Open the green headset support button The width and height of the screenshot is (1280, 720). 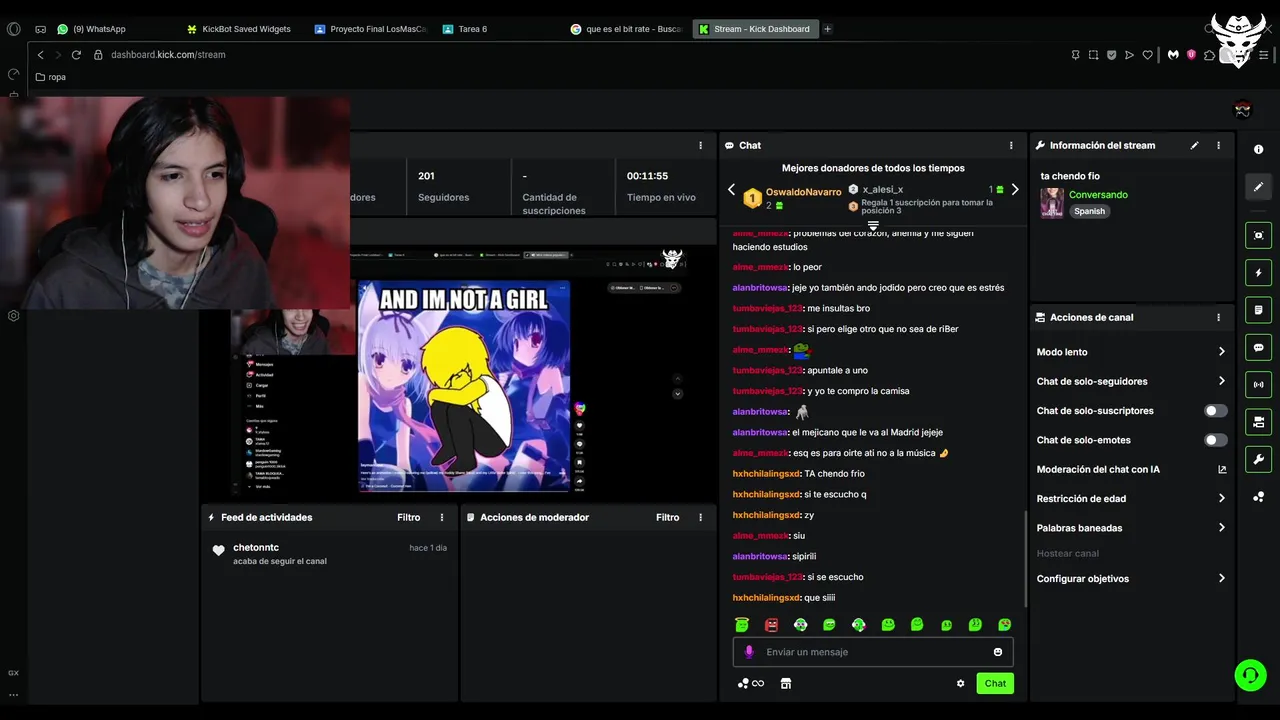coord(1250,676)
